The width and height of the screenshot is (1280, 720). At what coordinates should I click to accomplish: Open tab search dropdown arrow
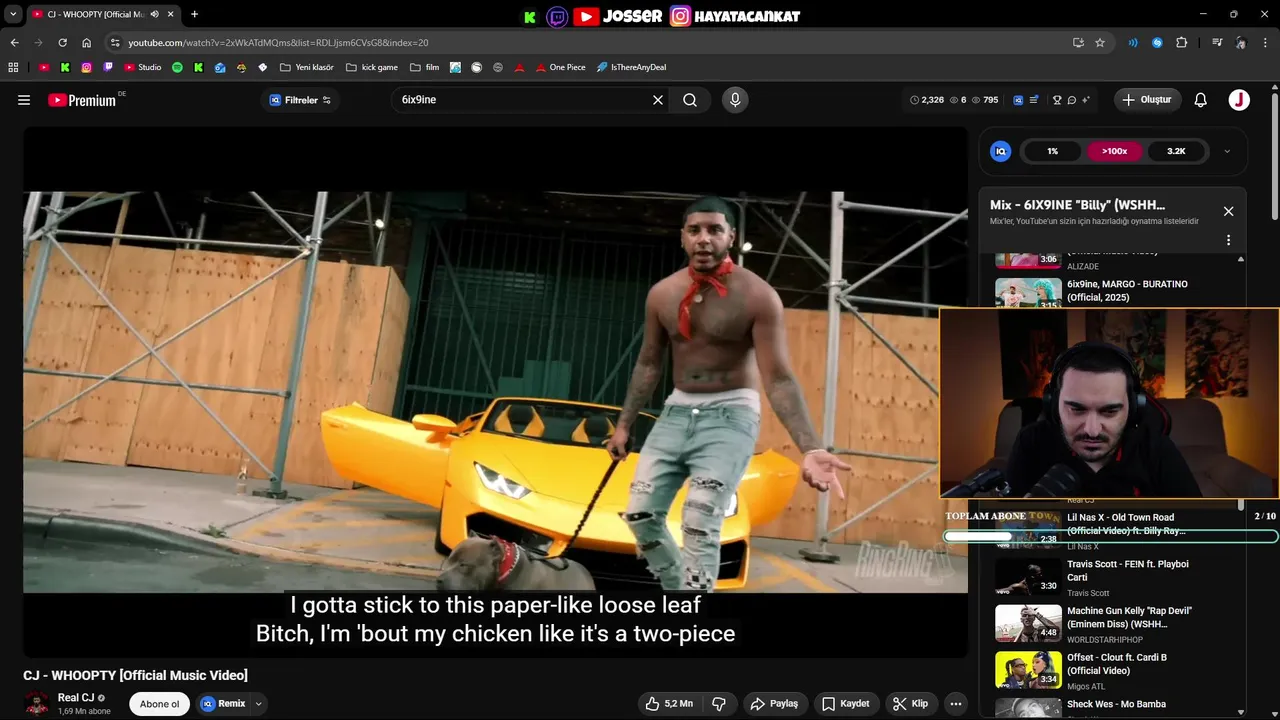(13, 14)
